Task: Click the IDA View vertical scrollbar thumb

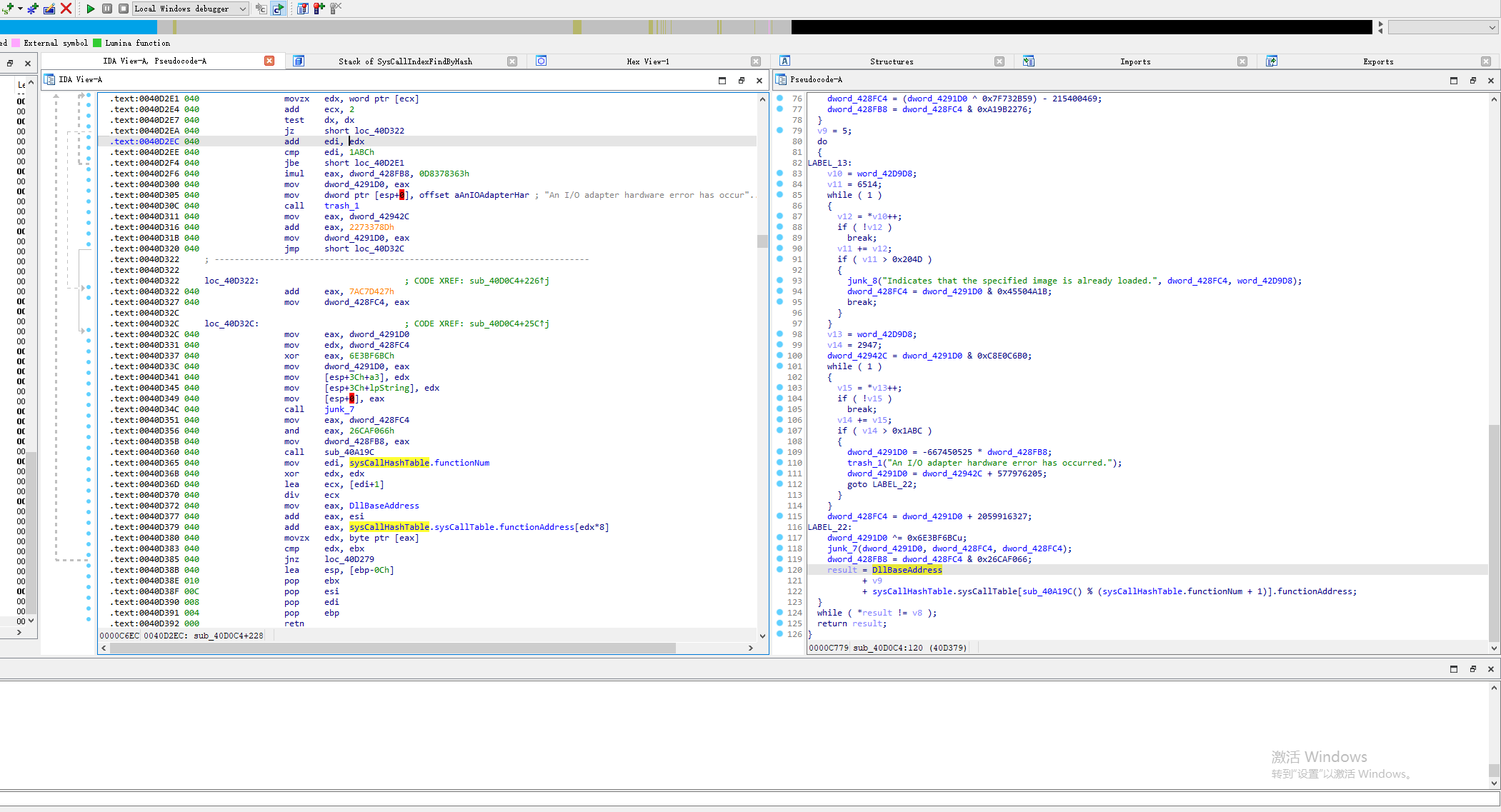Action: point(762,241)
